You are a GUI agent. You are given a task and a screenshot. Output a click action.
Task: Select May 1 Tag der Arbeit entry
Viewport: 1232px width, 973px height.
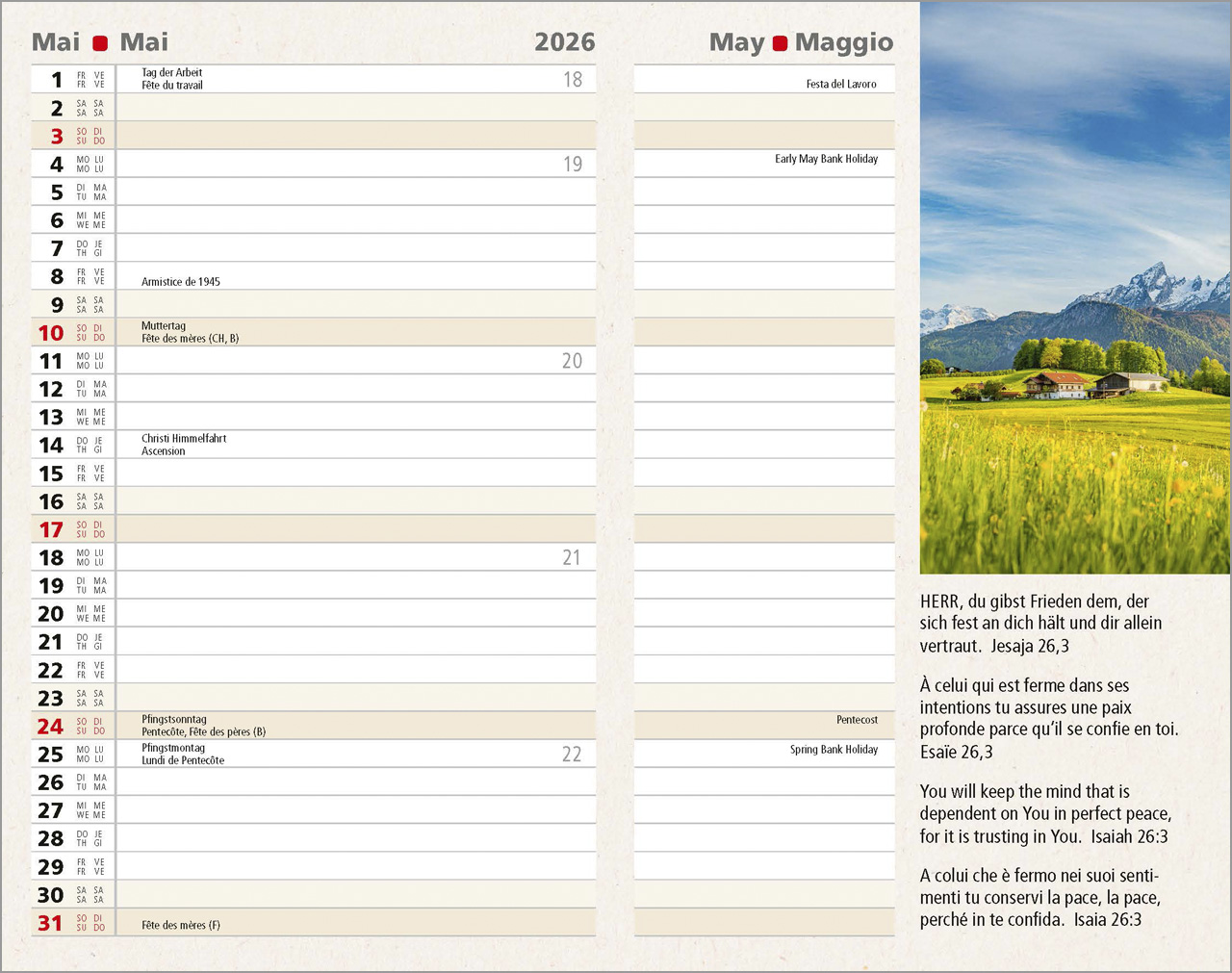coord(172,73)
